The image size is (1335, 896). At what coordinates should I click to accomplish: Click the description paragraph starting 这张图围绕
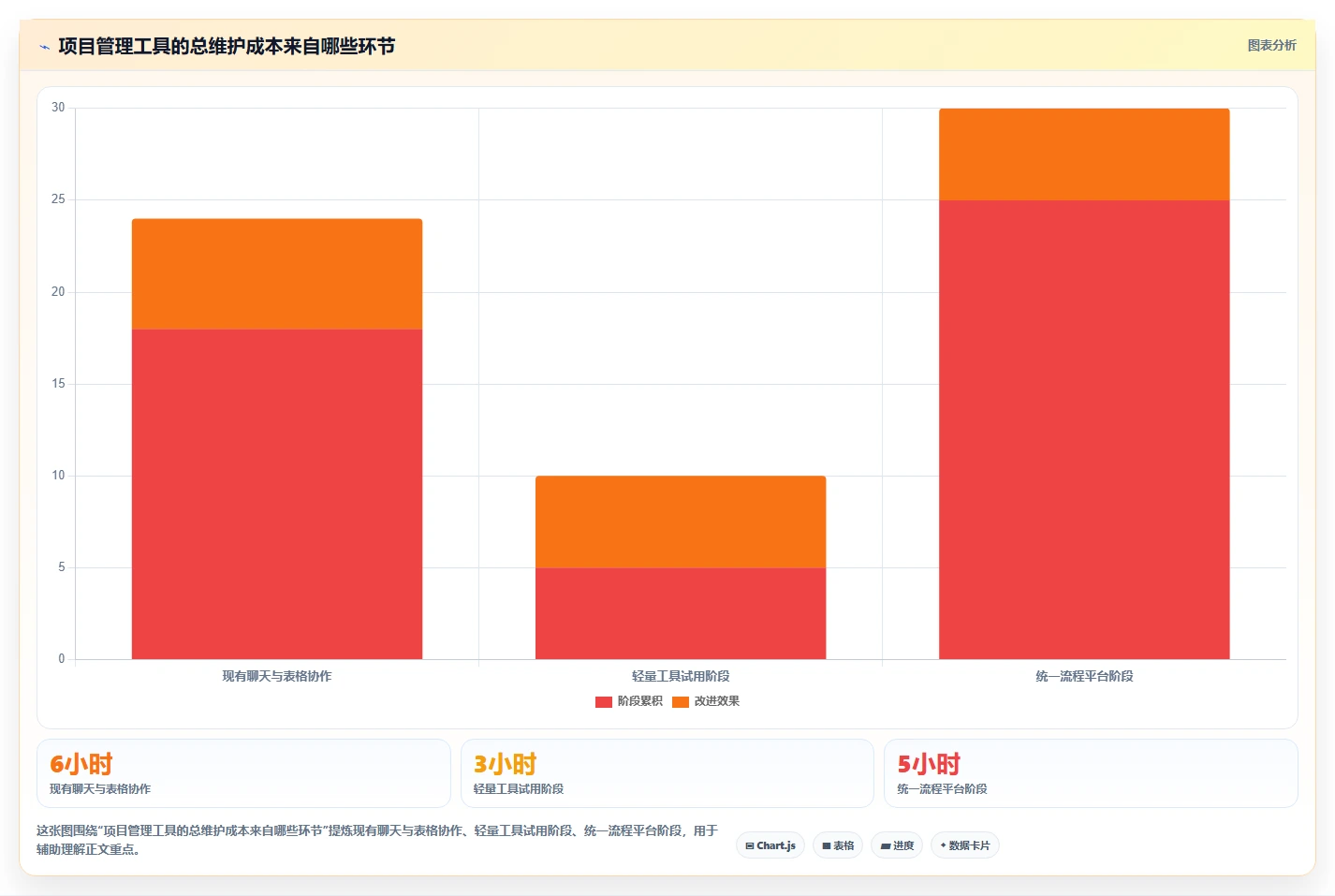click(377, 840)
